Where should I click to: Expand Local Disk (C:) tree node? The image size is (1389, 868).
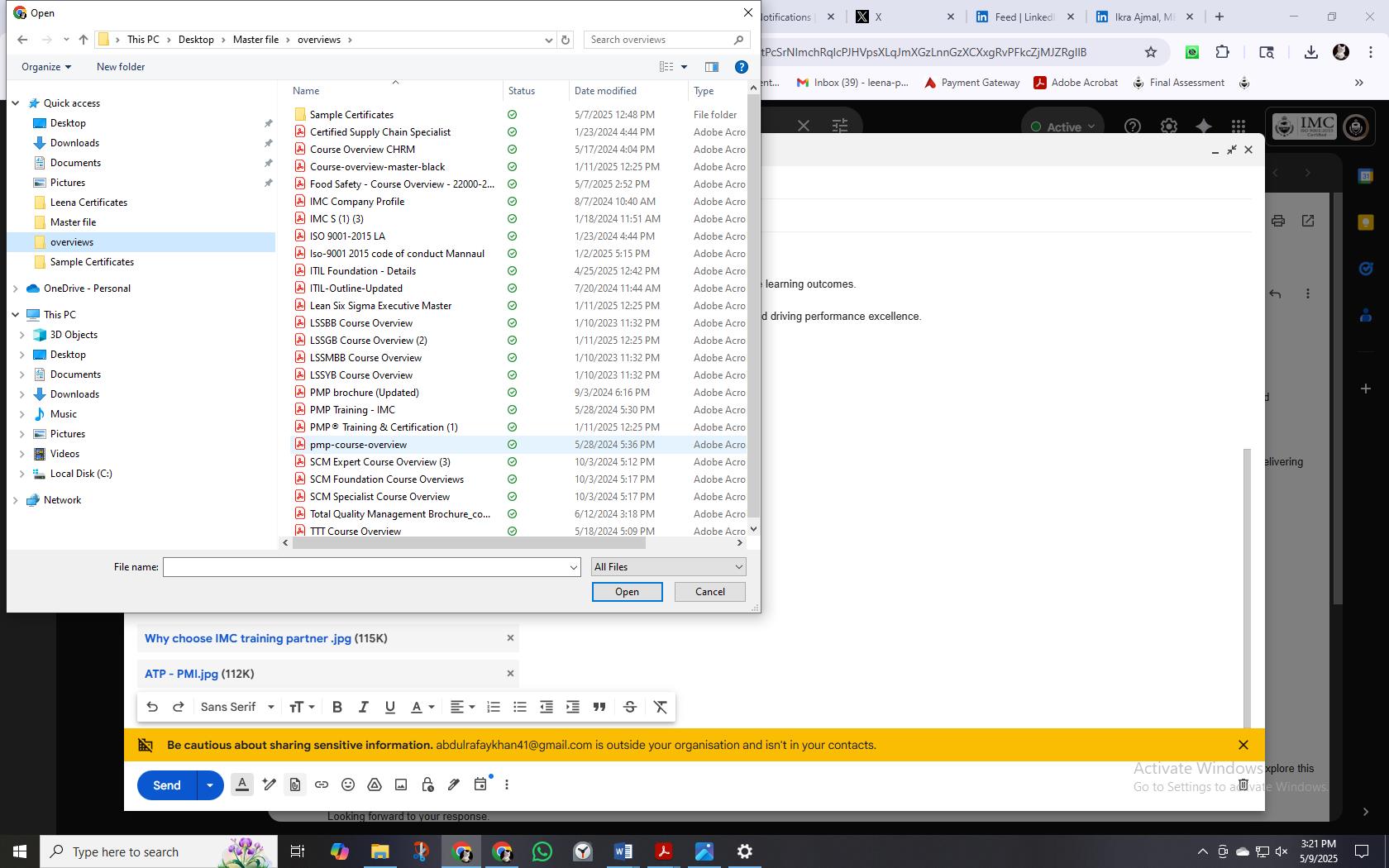click(x=21, y=474)
